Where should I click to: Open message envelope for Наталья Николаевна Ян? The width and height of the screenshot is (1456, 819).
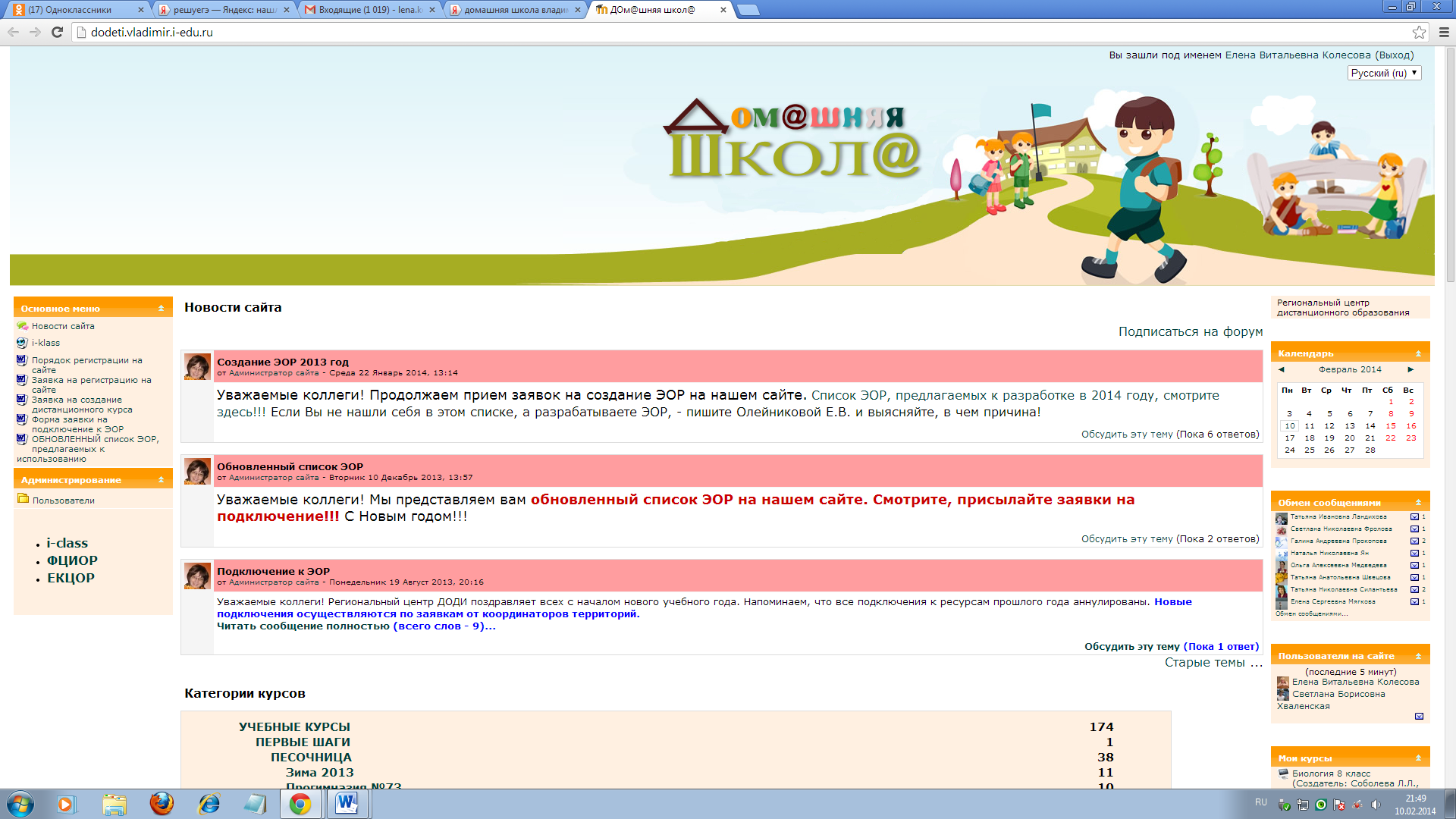tap(1414, 554)
